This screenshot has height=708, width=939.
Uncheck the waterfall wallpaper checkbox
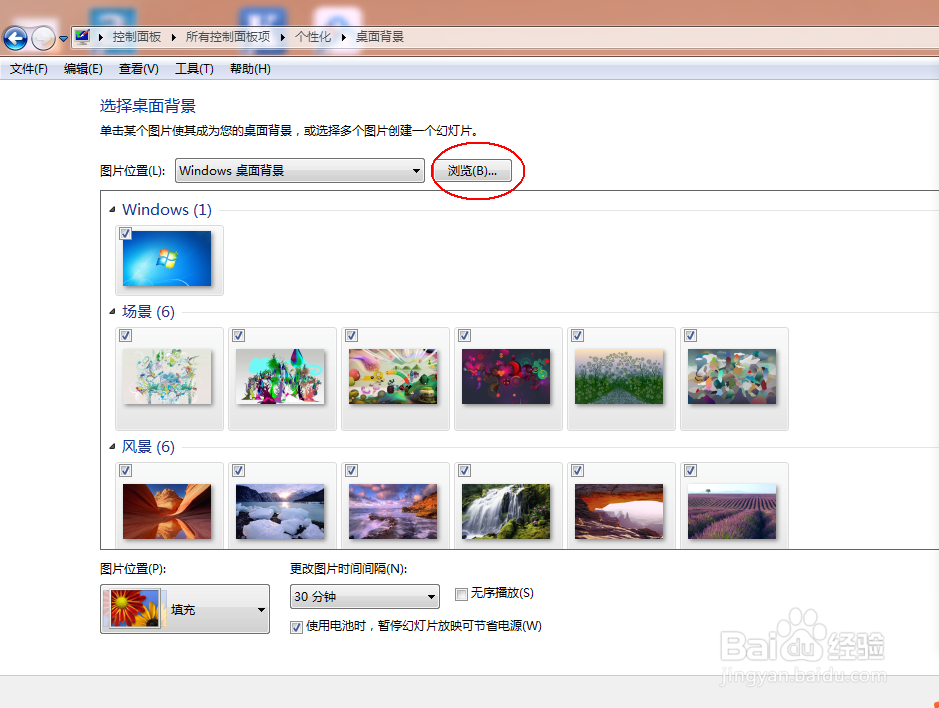coord(464,471)
